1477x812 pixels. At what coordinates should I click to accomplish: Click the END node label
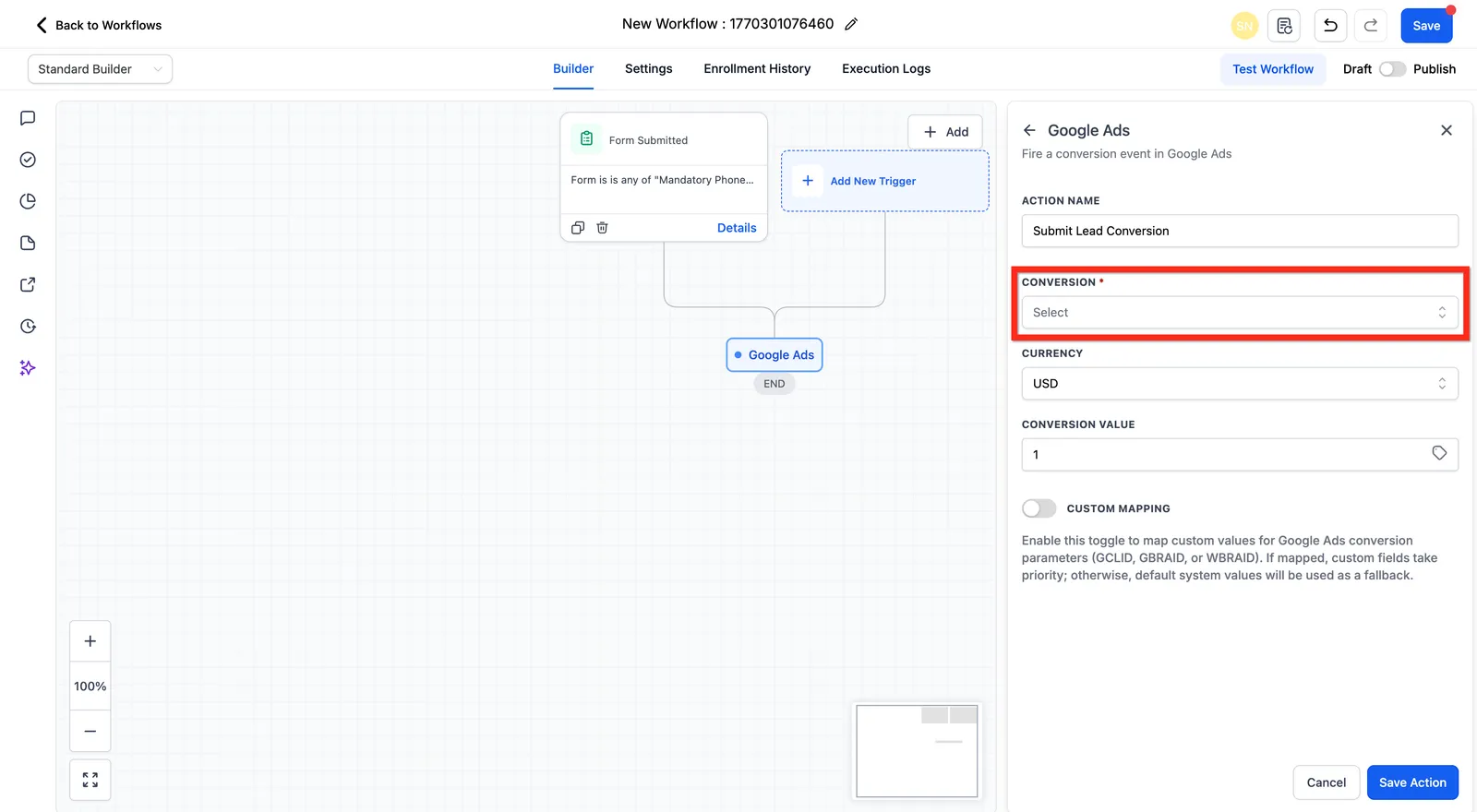tap(775, 384)
